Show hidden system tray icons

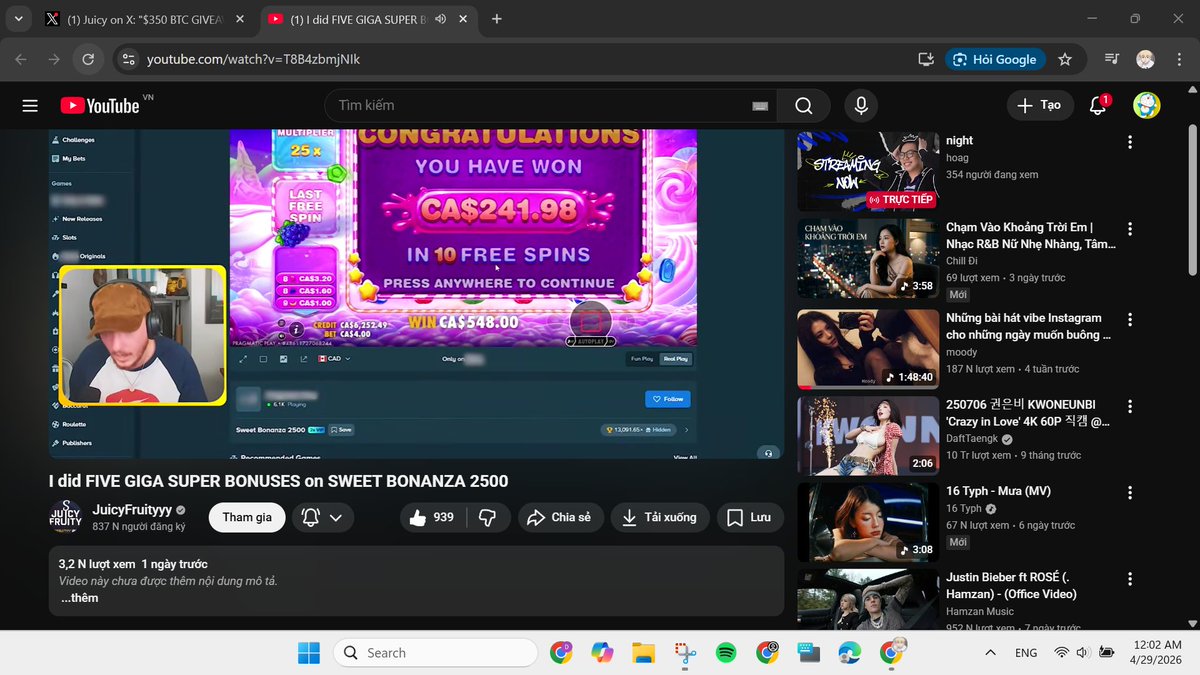pos(990,653)
